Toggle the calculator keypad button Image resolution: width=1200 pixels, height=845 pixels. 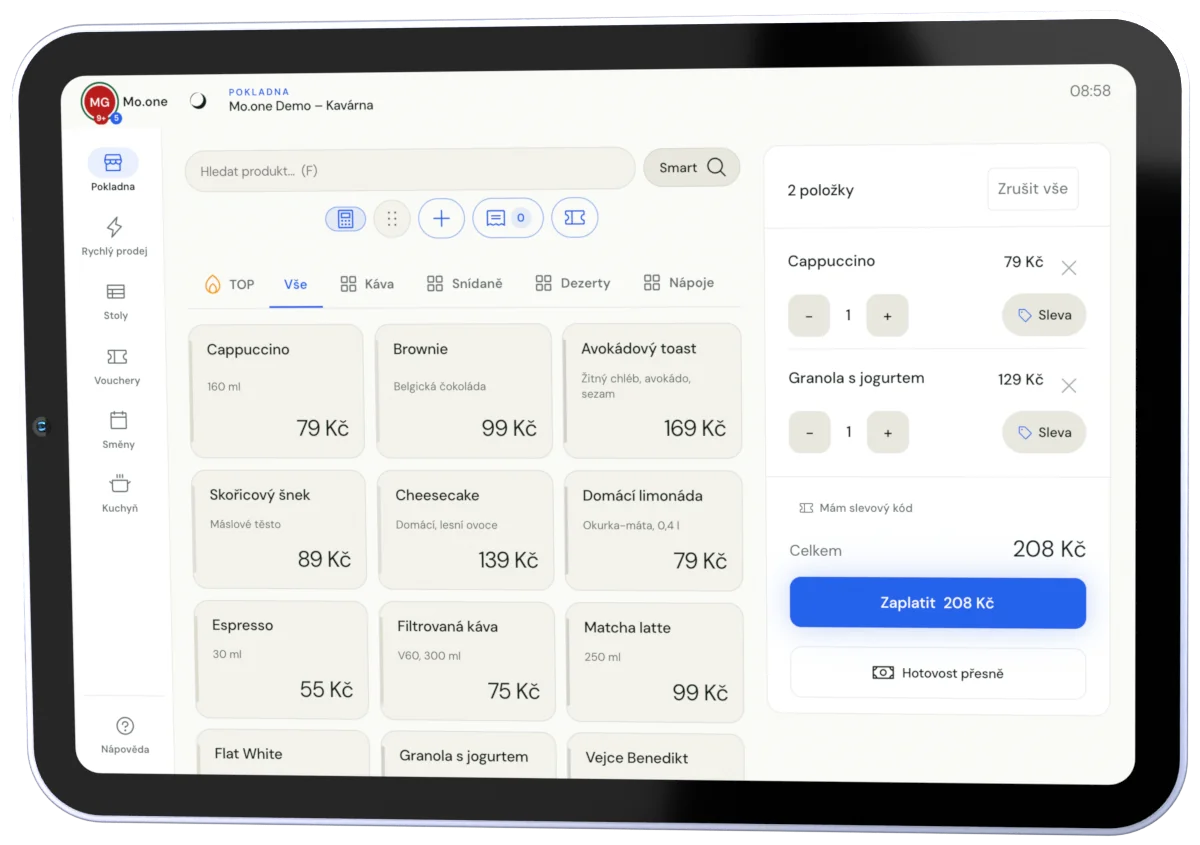(345, 219)
